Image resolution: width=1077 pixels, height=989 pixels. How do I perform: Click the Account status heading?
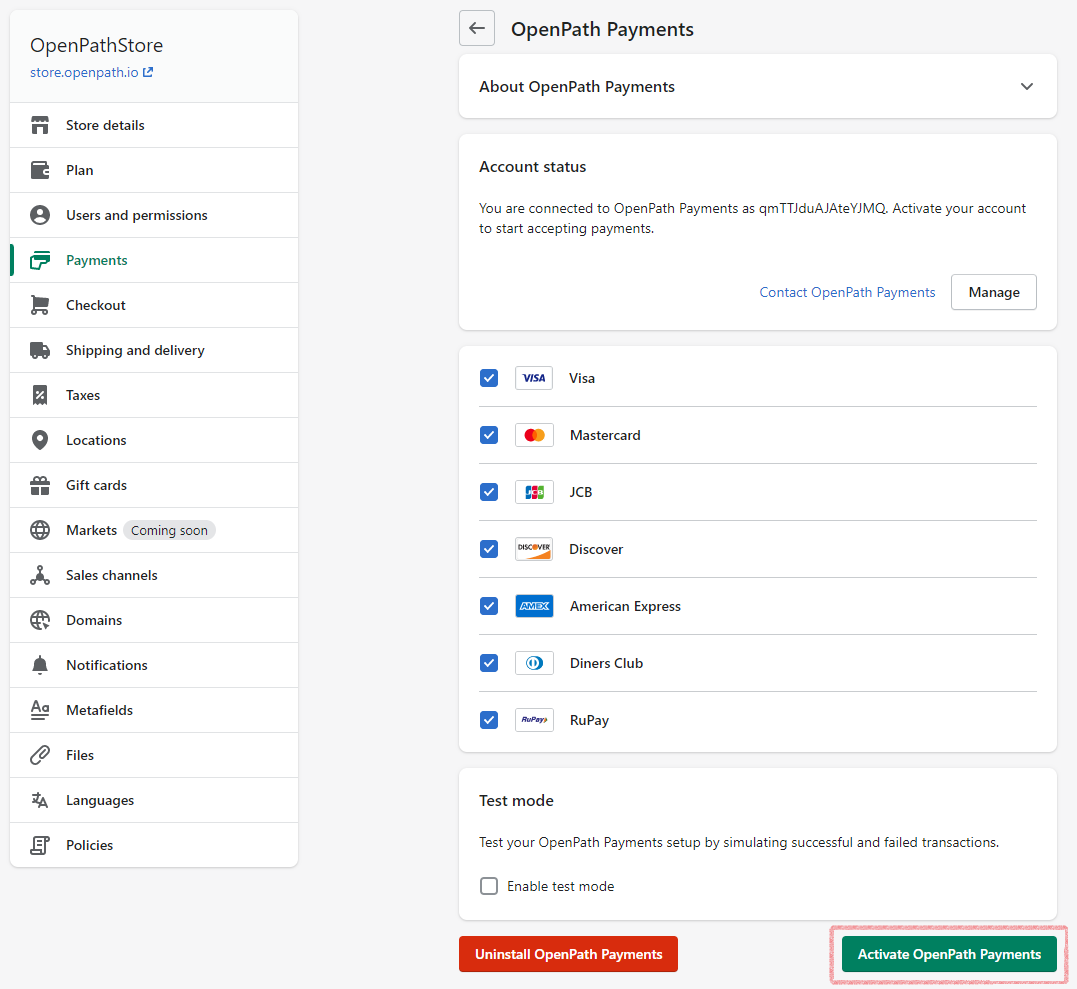pyautogui.click(x=532, y=167)
